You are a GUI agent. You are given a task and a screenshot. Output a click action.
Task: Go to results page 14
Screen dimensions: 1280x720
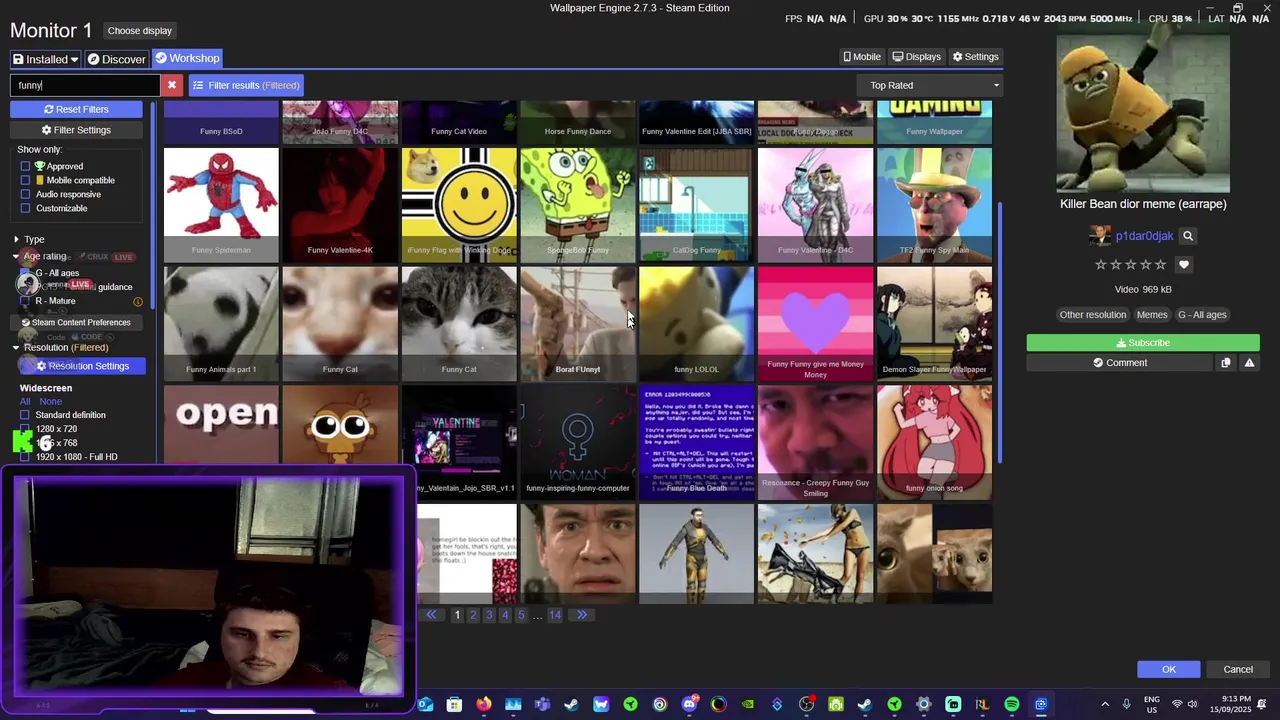pos(555,615)
